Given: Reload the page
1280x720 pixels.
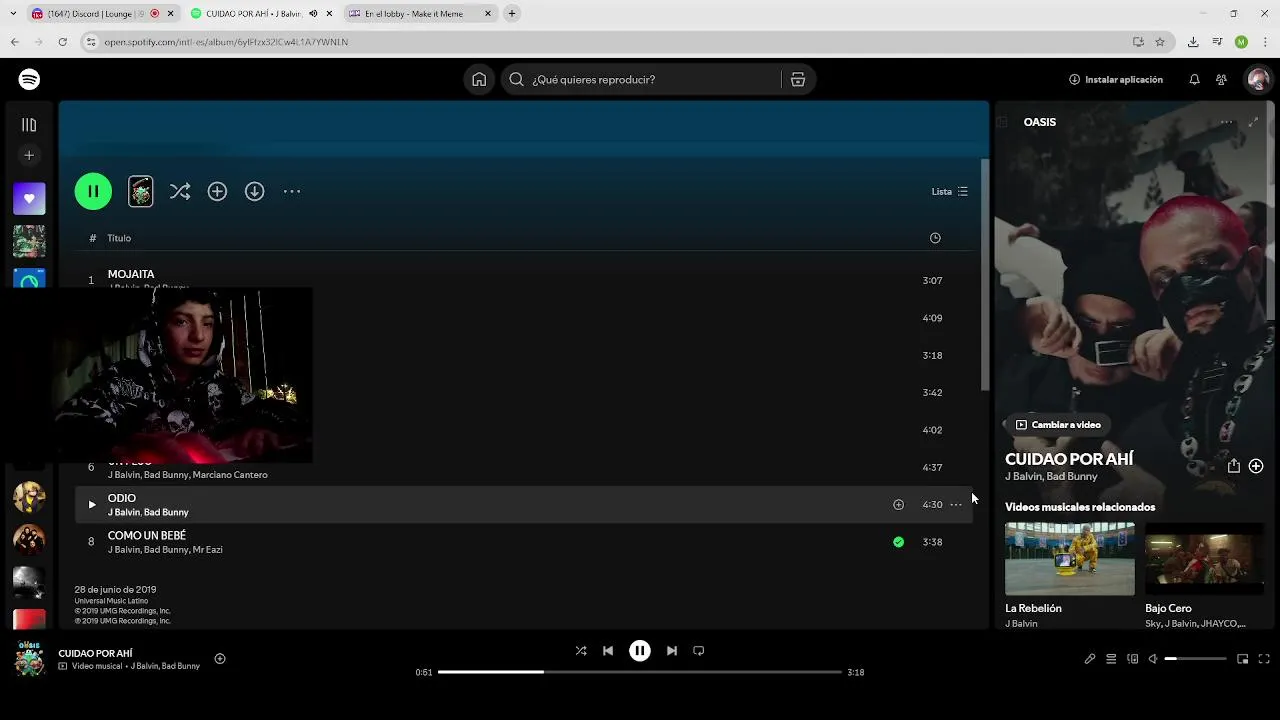Looking at the screenshot, I should pyautogui.click(x=62, y=42).
